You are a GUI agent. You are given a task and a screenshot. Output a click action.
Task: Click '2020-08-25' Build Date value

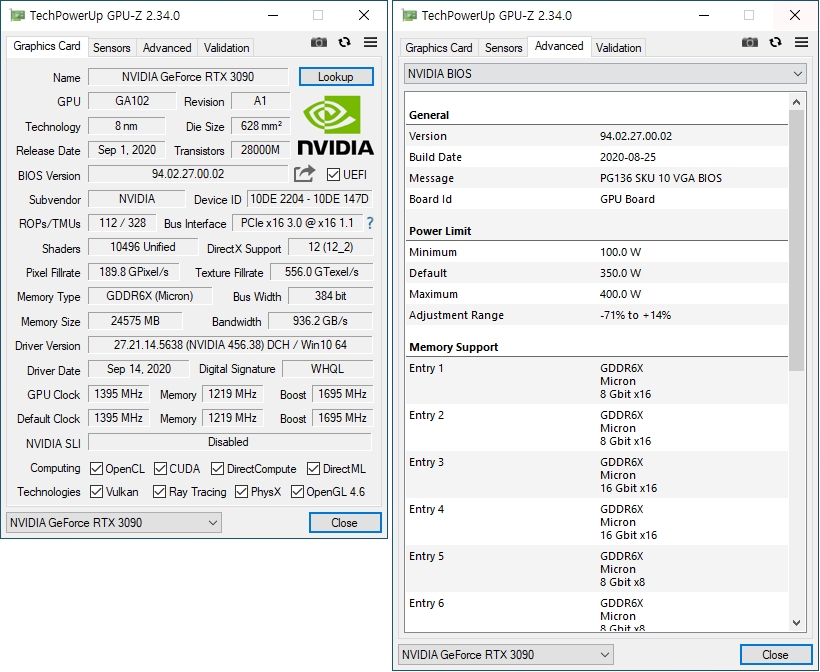[628, 157]
